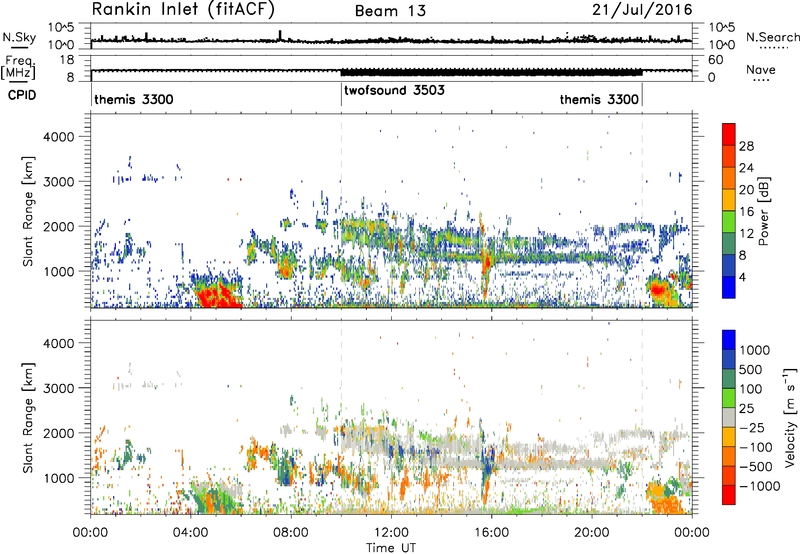Pick the red bottom segment of velocity colorbar
Image resolution: width=800 pixels, height=554 pixels.
point(729,495)
